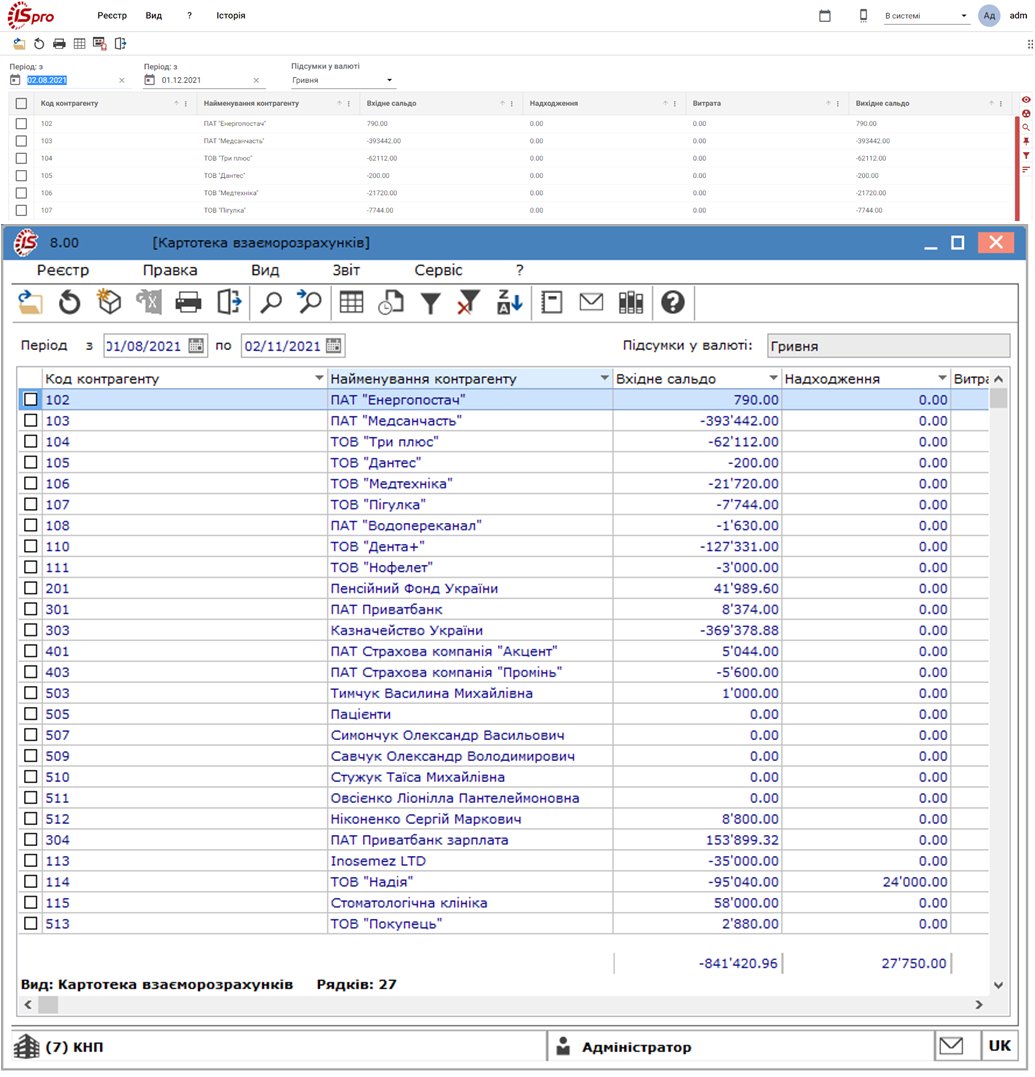Check the box for row 102 ПАТ Енергопостач
1035x1077 pixels.
(31, 399)
